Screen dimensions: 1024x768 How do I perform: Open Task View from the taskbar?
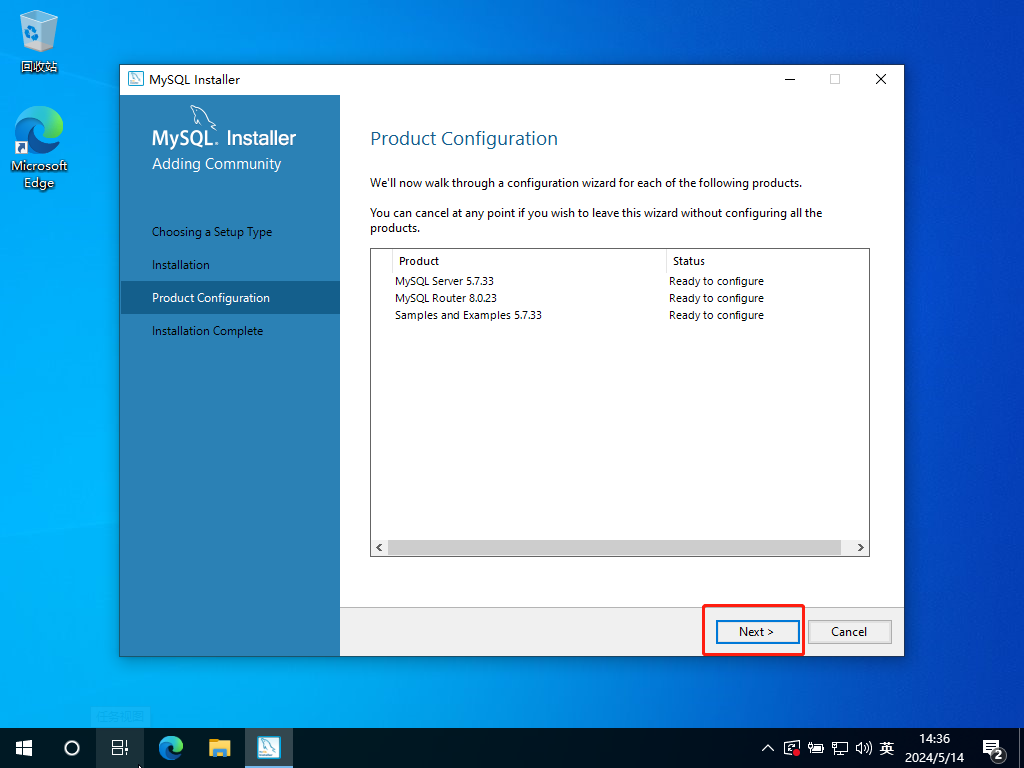(x=120, y=747)
